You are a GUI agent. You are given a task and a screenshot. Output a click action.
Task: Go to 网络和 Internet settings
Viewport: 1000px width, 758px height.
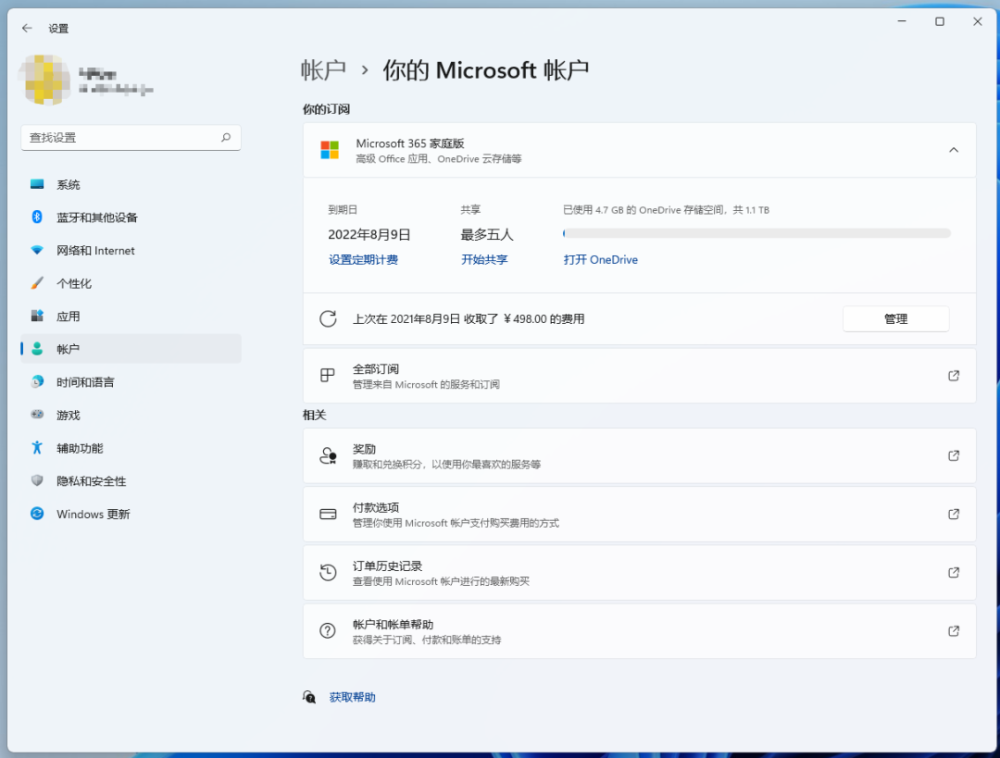[x=95, y=251]
